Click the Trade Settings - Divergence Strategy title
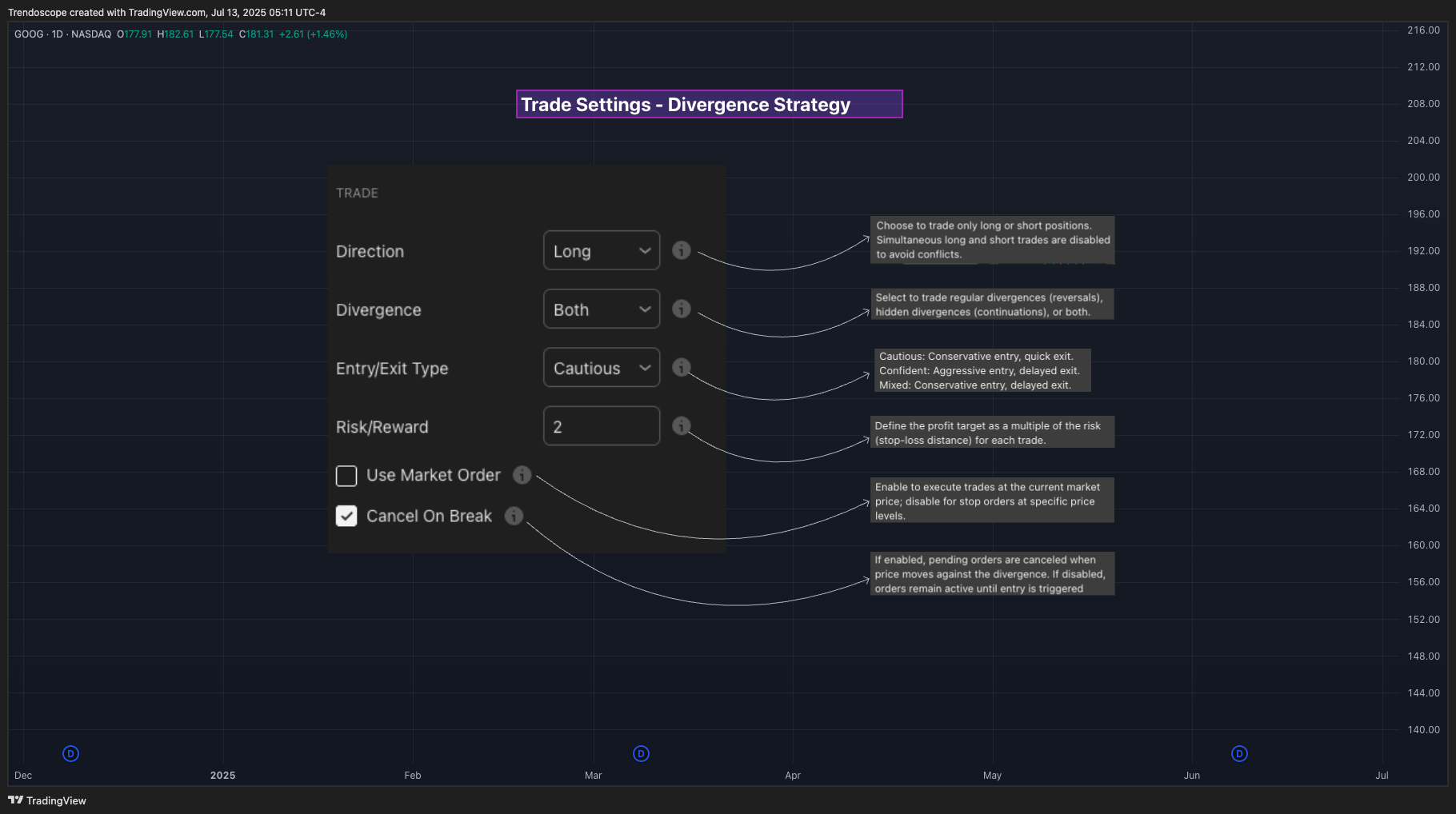Viewport: 1456px width, 814px height. click(710, 104)
